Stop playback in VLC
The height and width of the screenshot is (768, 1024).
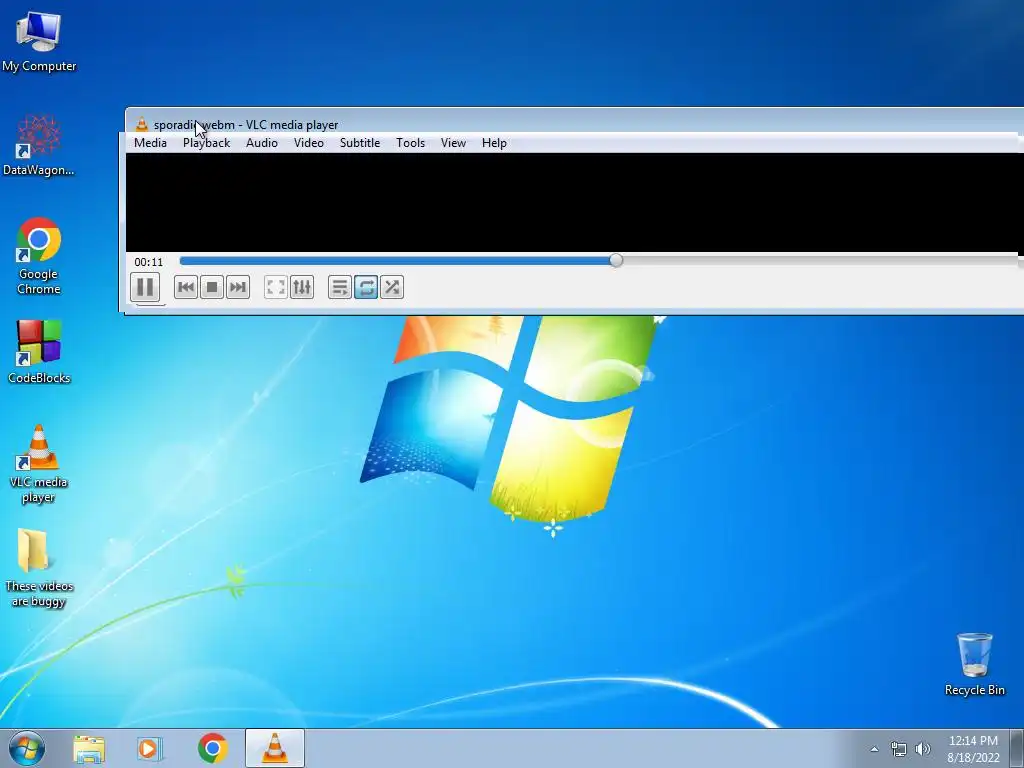click(212, 287)
